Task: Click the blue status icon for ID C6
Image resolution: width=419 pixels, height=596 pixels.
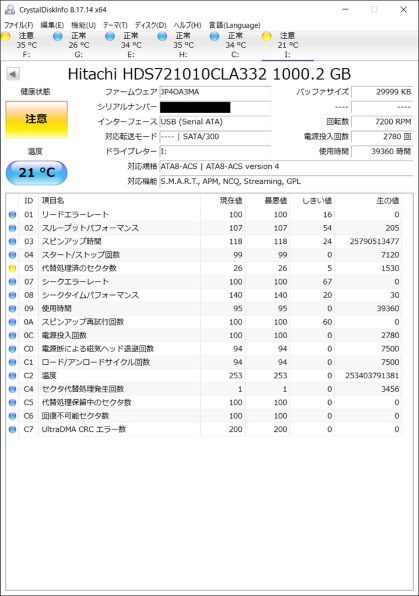Action: click(13, 416)
